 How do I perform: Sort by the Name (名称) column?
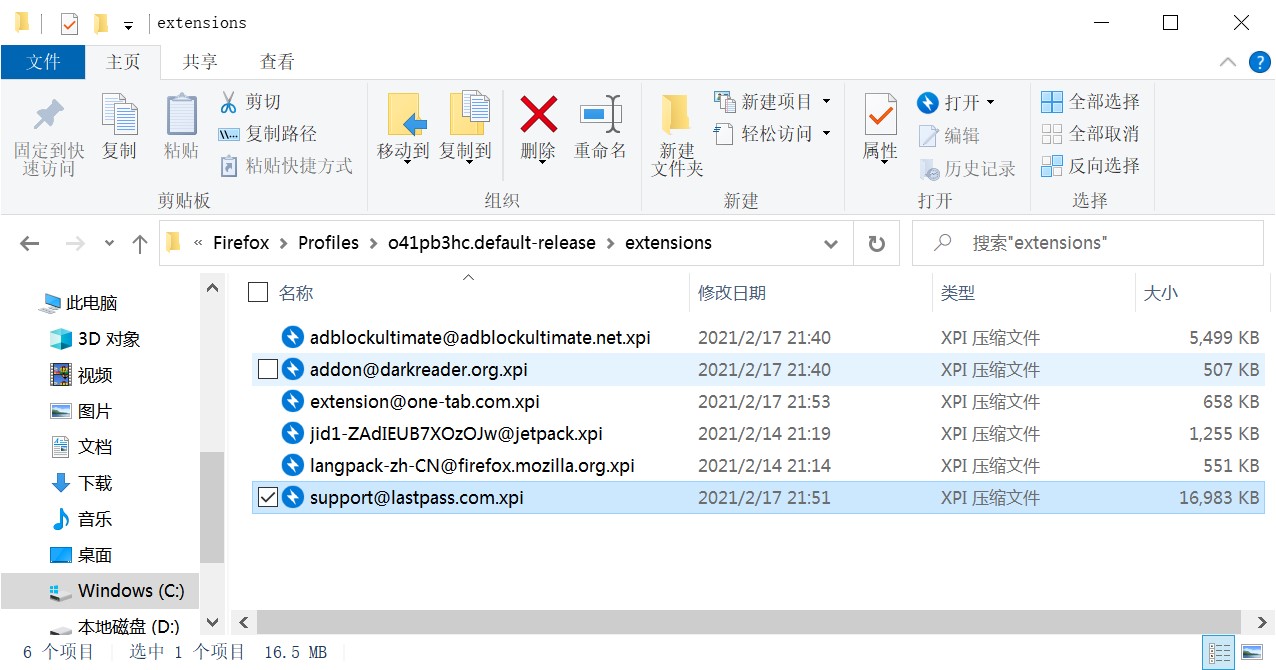296,293
